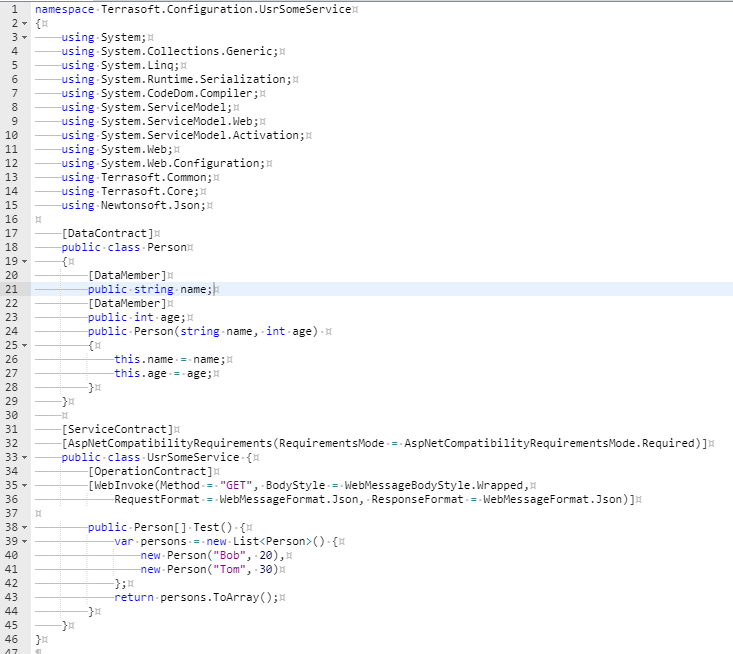Viewport: 733px width, 654px height.
Task: Click the [DataContract] attribute
Action: 108,233
